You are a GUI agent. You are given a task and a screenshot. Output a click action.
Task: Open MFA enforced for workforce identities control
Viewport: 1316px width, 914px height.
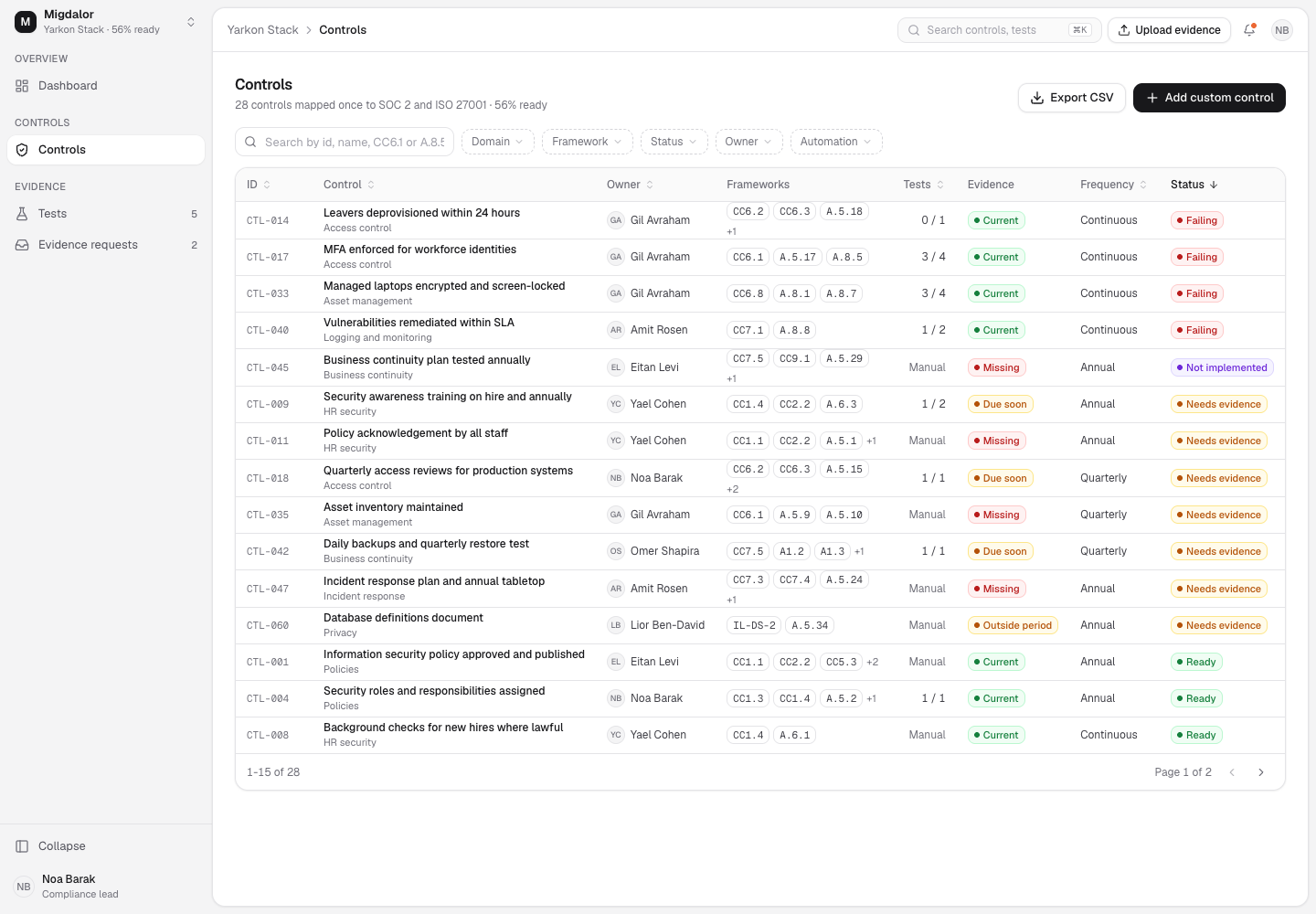(419, 250)
